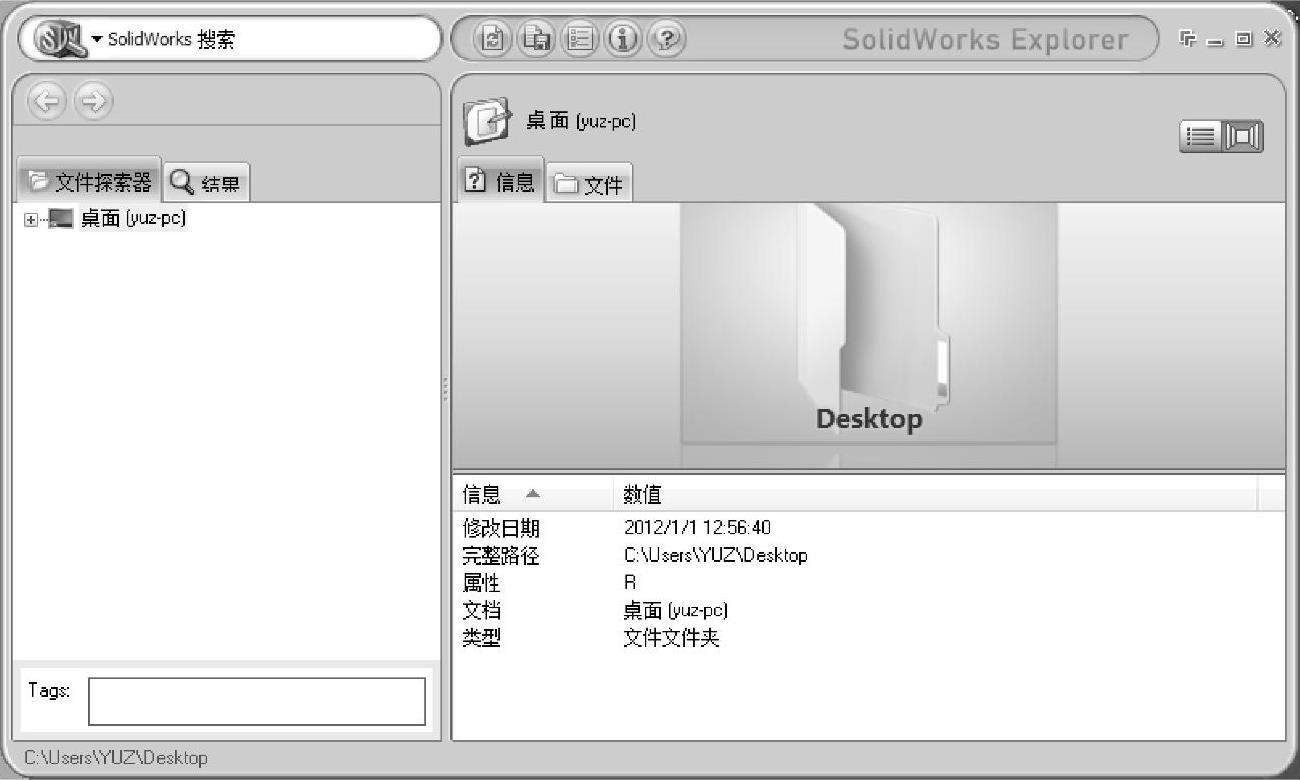The height and width of the screenshot is (780, 1300).
Task: Select the 属性 row label
Action: pyautogui.click(x=481, y=582)
